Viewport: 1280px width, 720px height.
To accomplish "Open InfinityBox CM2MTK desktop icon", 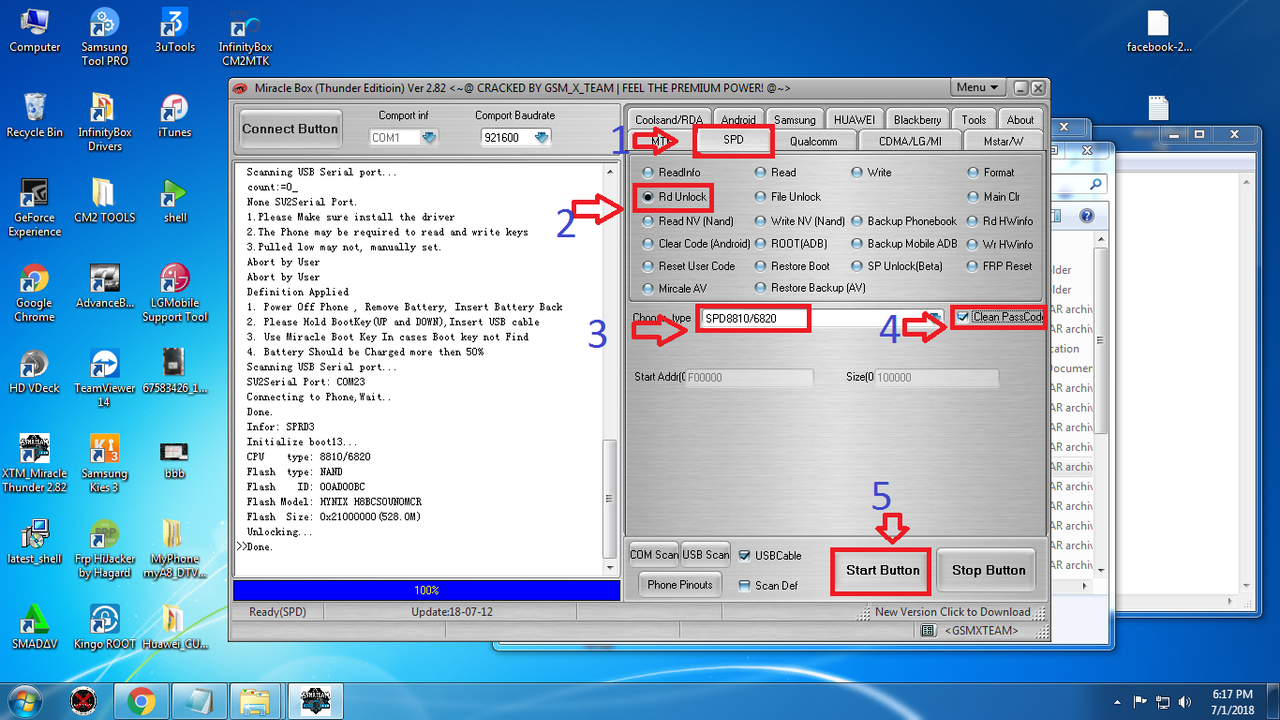I will [245, 37].
